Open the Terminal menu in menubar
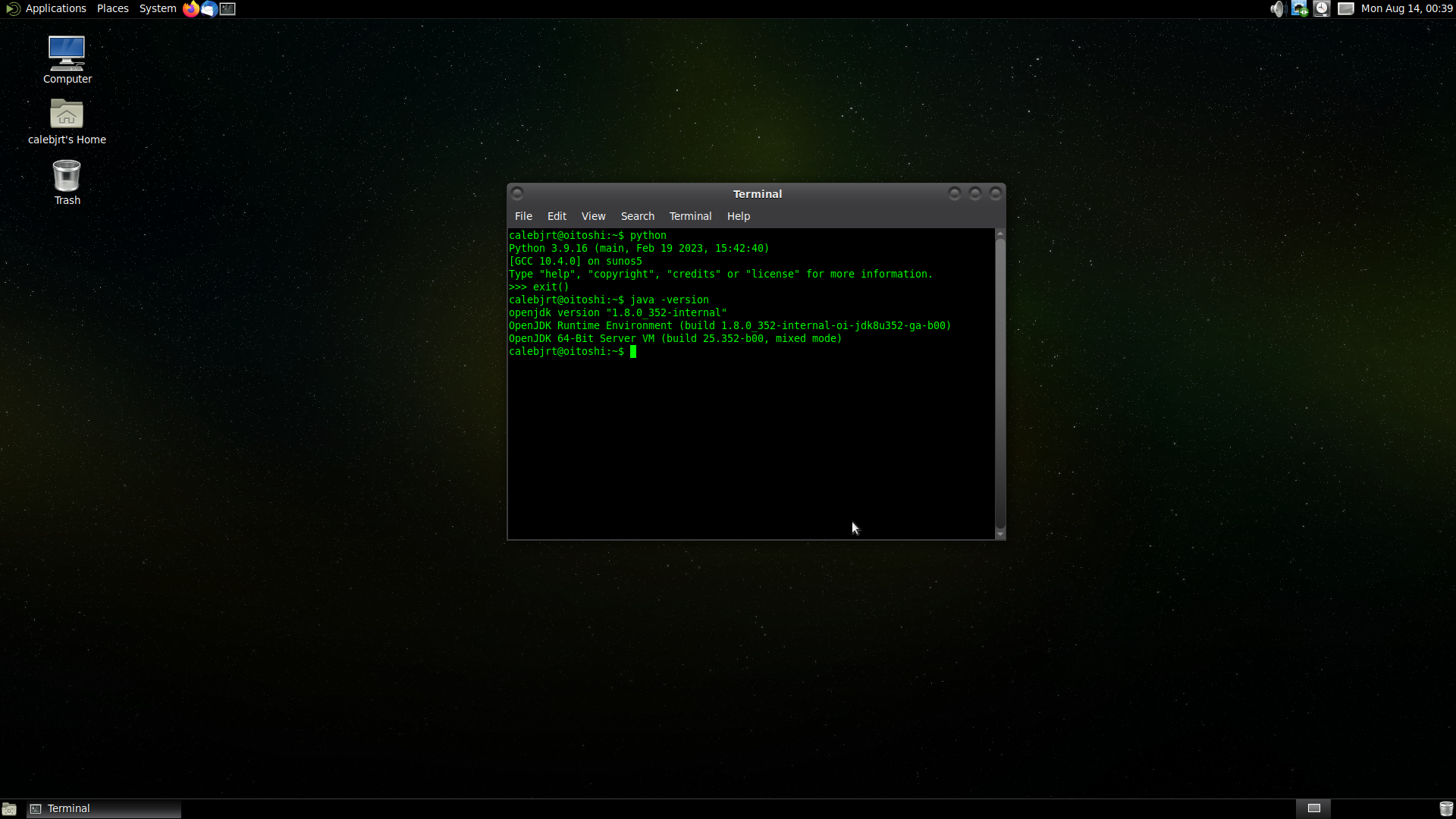 click(690, 216)
